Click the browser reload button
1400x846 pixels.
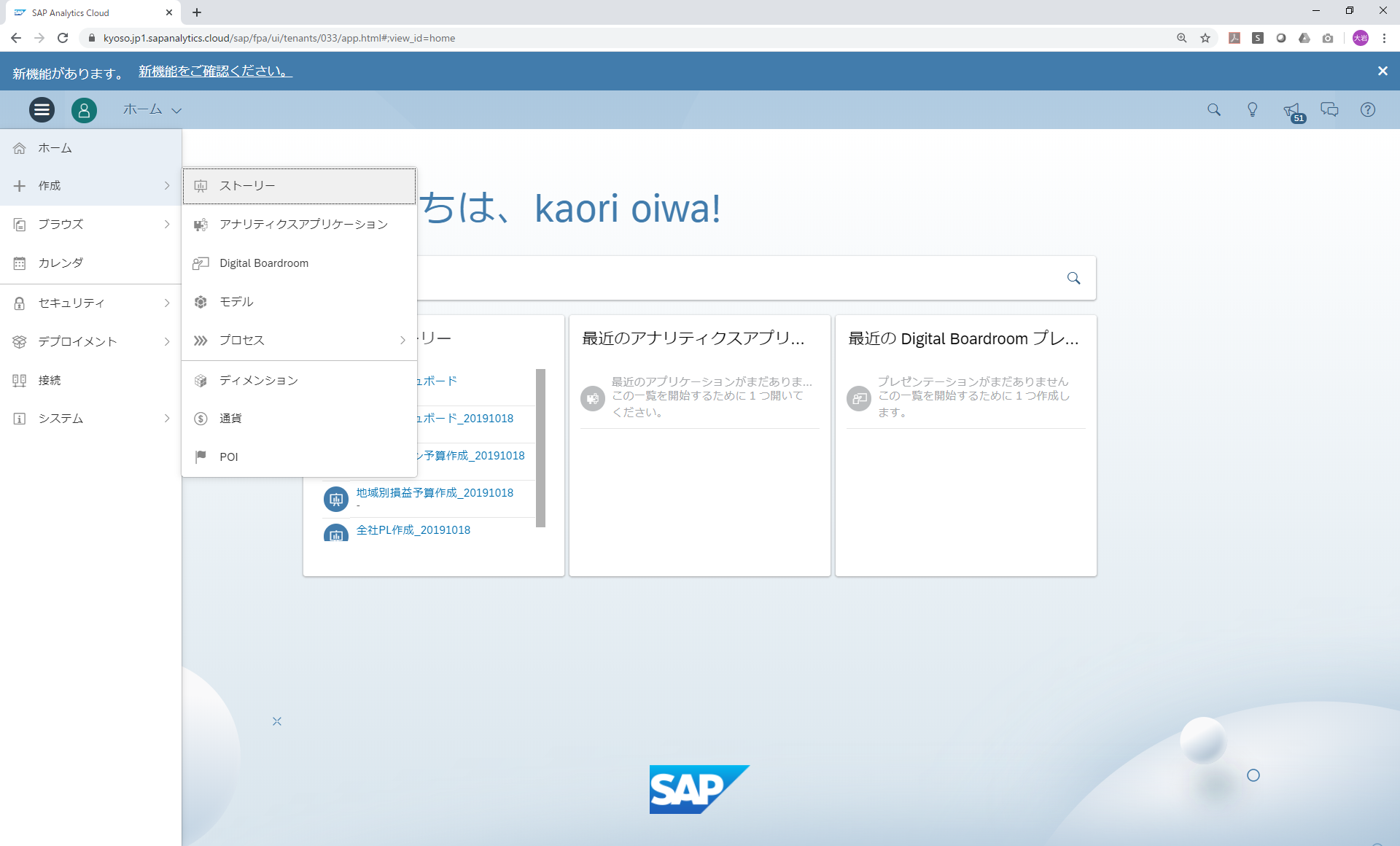coord(63,38)
